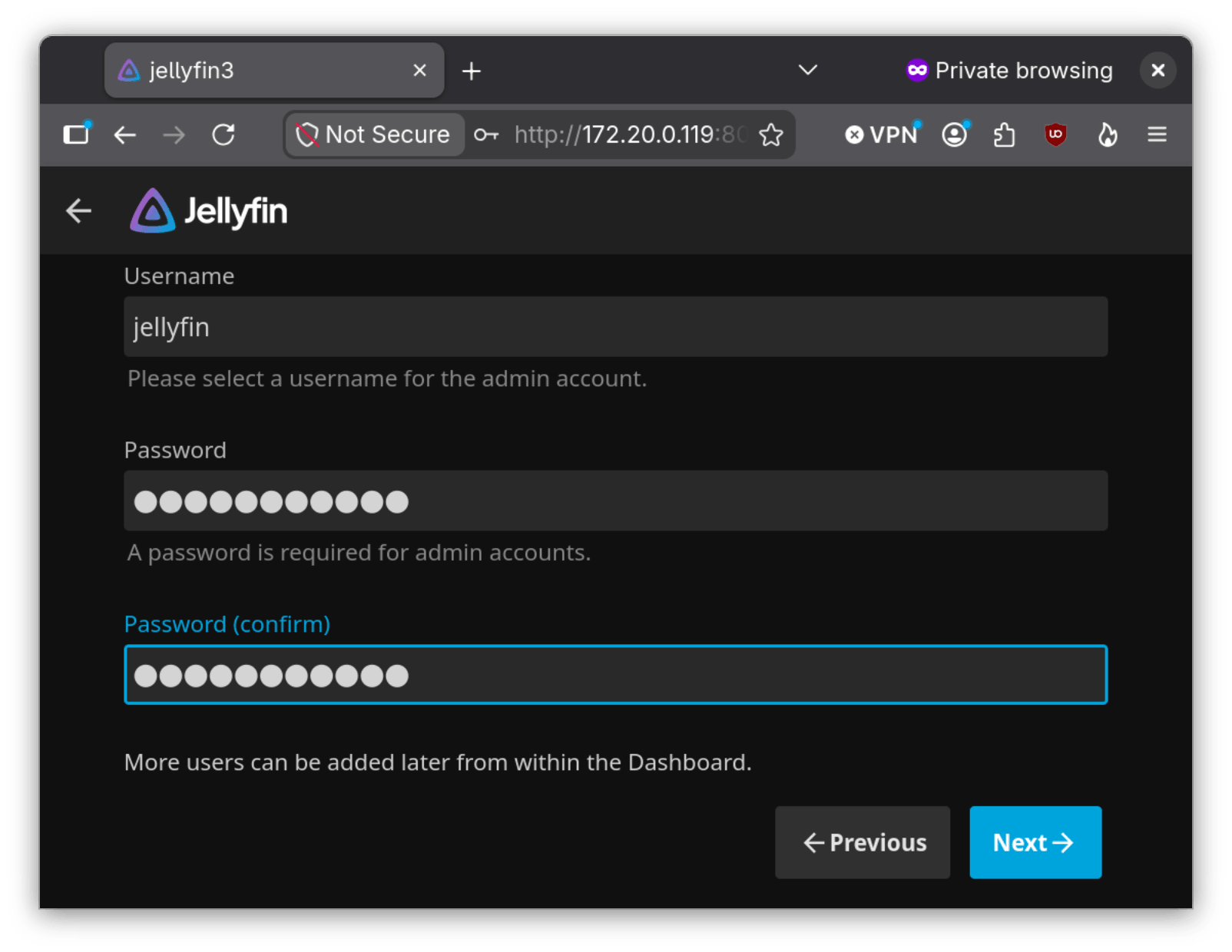Click the Next button
1232x952 pixels.
[x=1035, y=842]
